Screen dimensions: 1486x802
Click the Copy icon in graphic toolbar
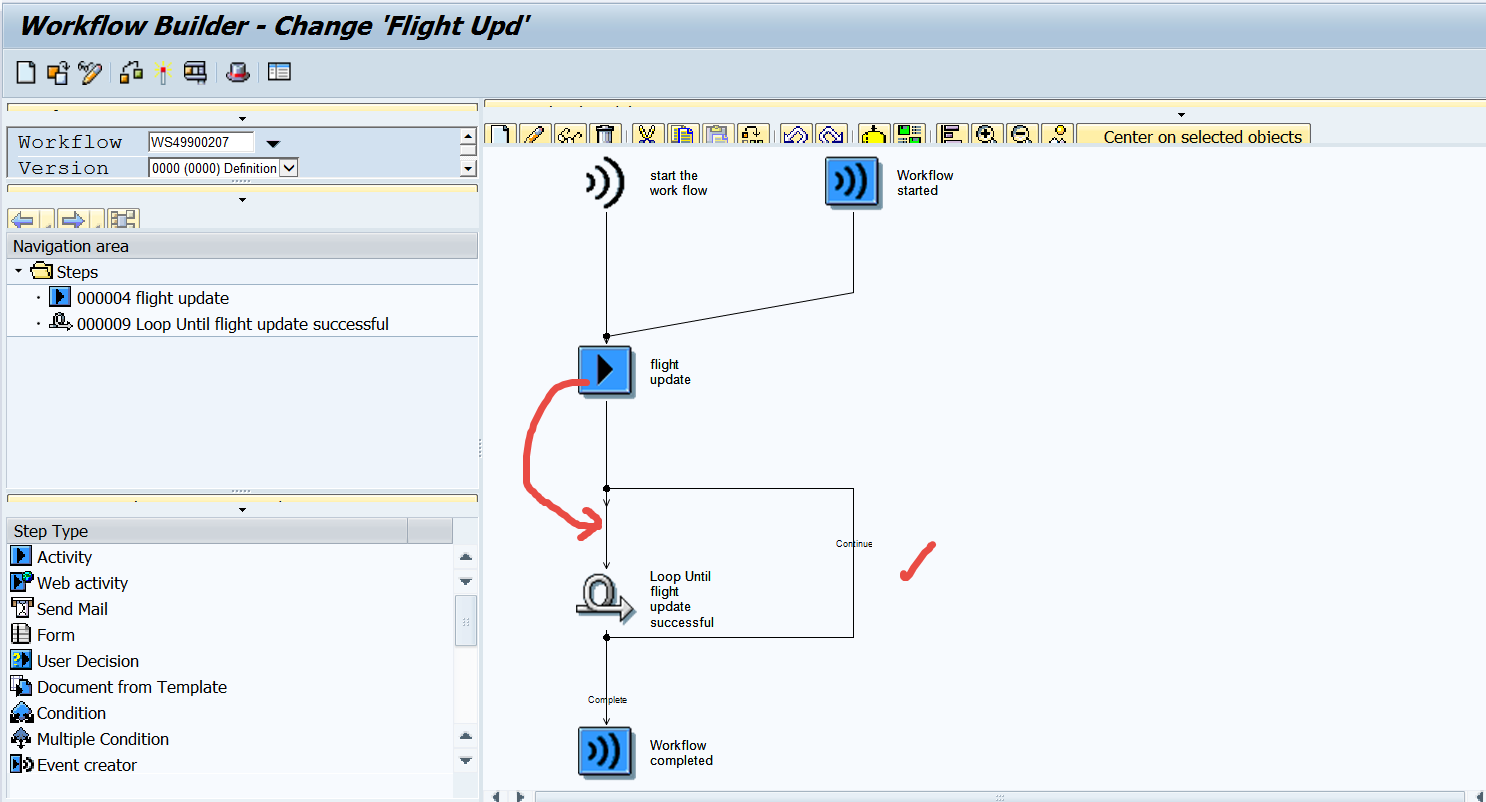click(683, 135)
